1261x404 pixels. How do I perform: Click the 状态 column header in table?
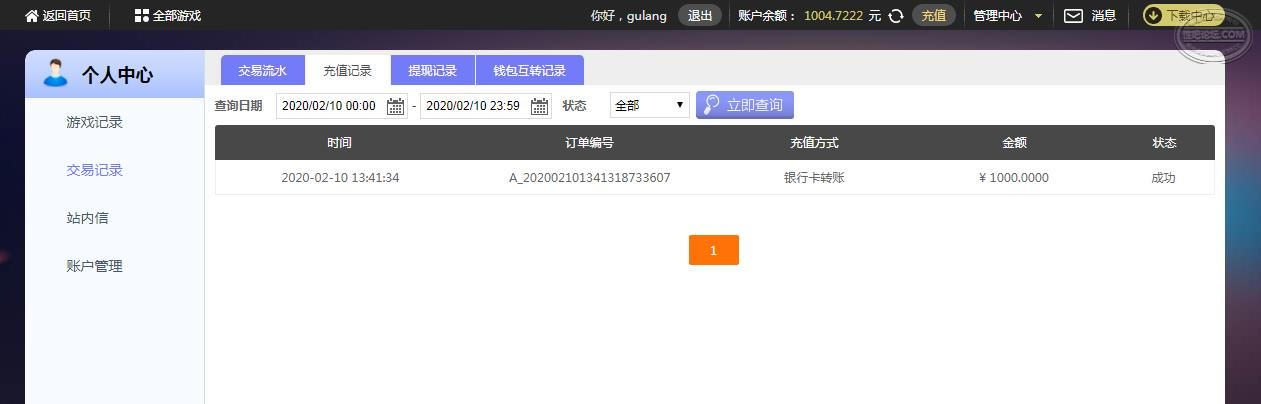coord(1164,143)
